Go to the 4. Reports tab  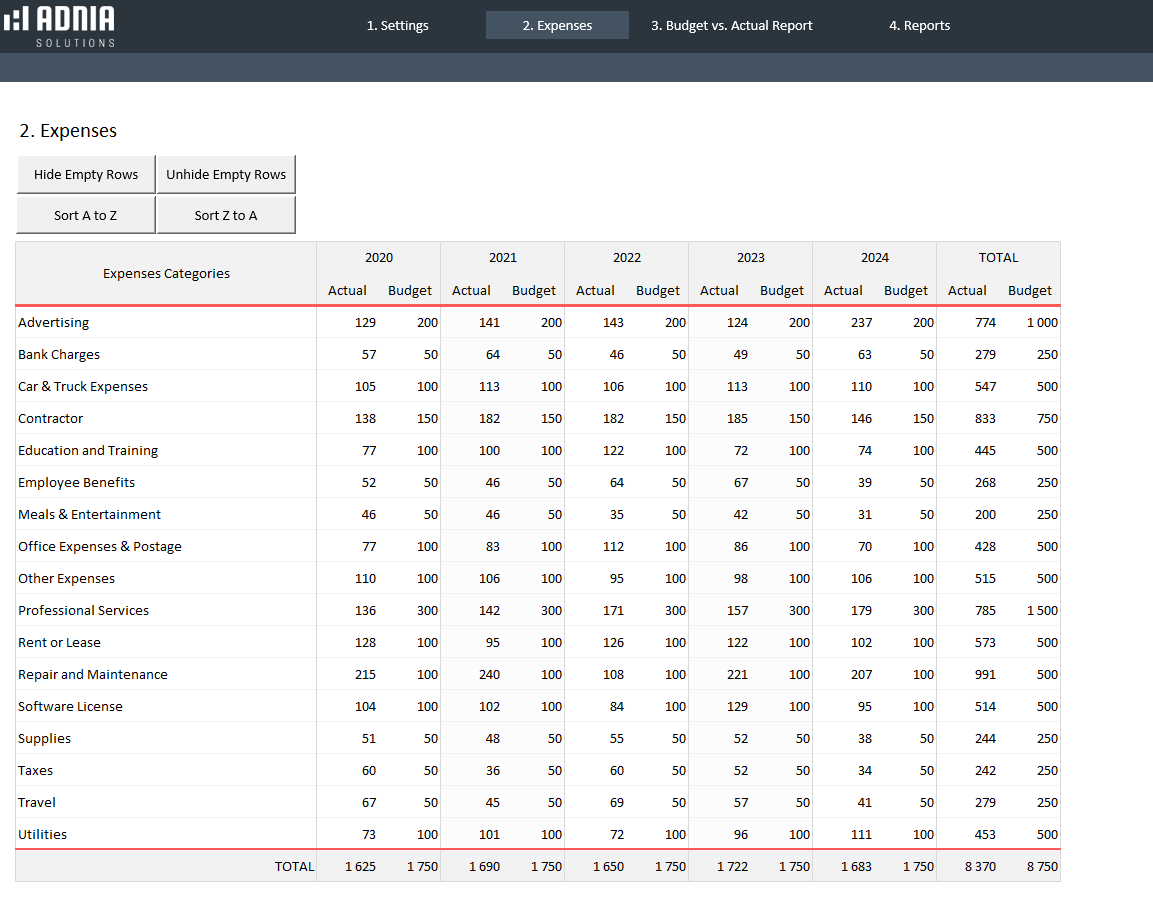tap(919, 26)
